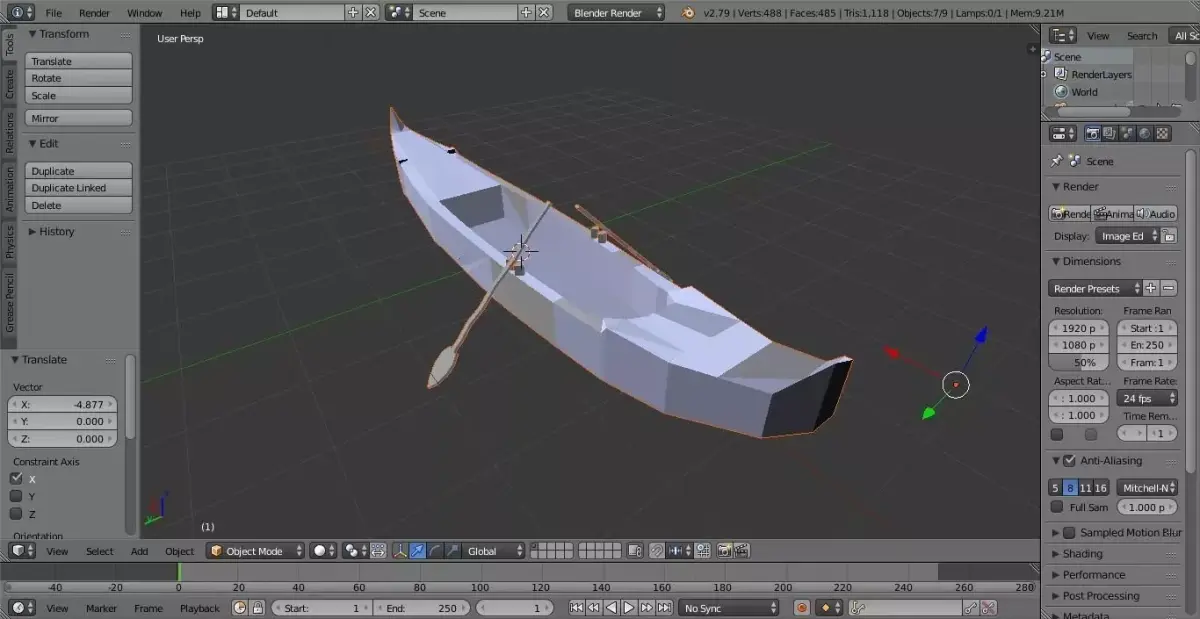The height and width of the screenshot is (619, 1200).
Task: Toggle automatic keyframe record button
Action: (x=802, y=608)
